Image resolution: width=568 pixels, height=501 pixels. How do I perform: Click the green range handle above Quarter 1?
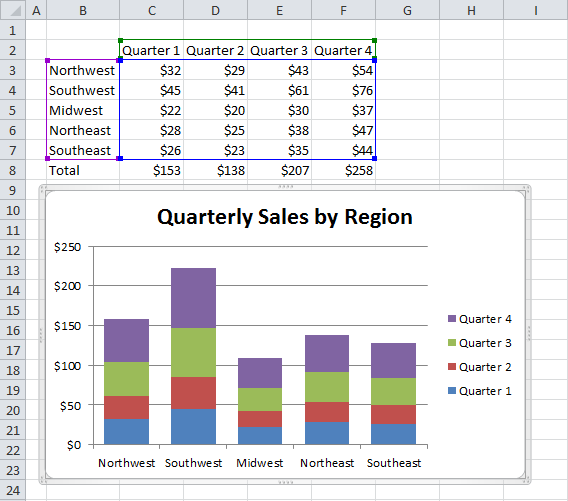121,41
